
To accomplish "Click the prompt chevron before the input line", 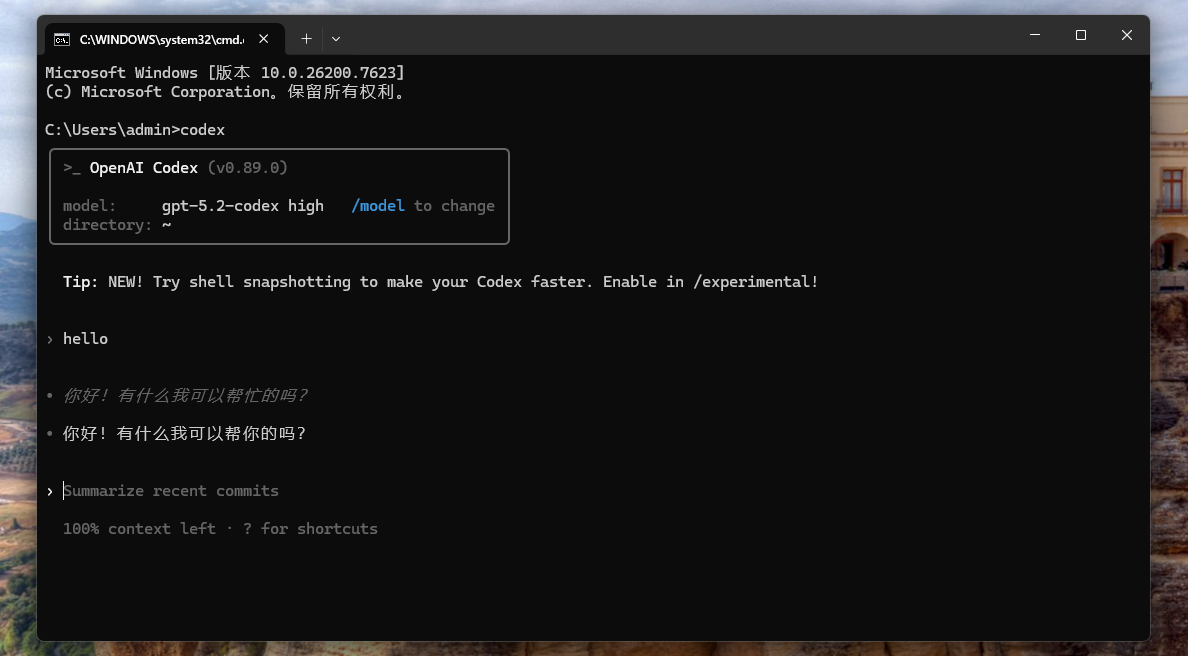I will 50,491.
